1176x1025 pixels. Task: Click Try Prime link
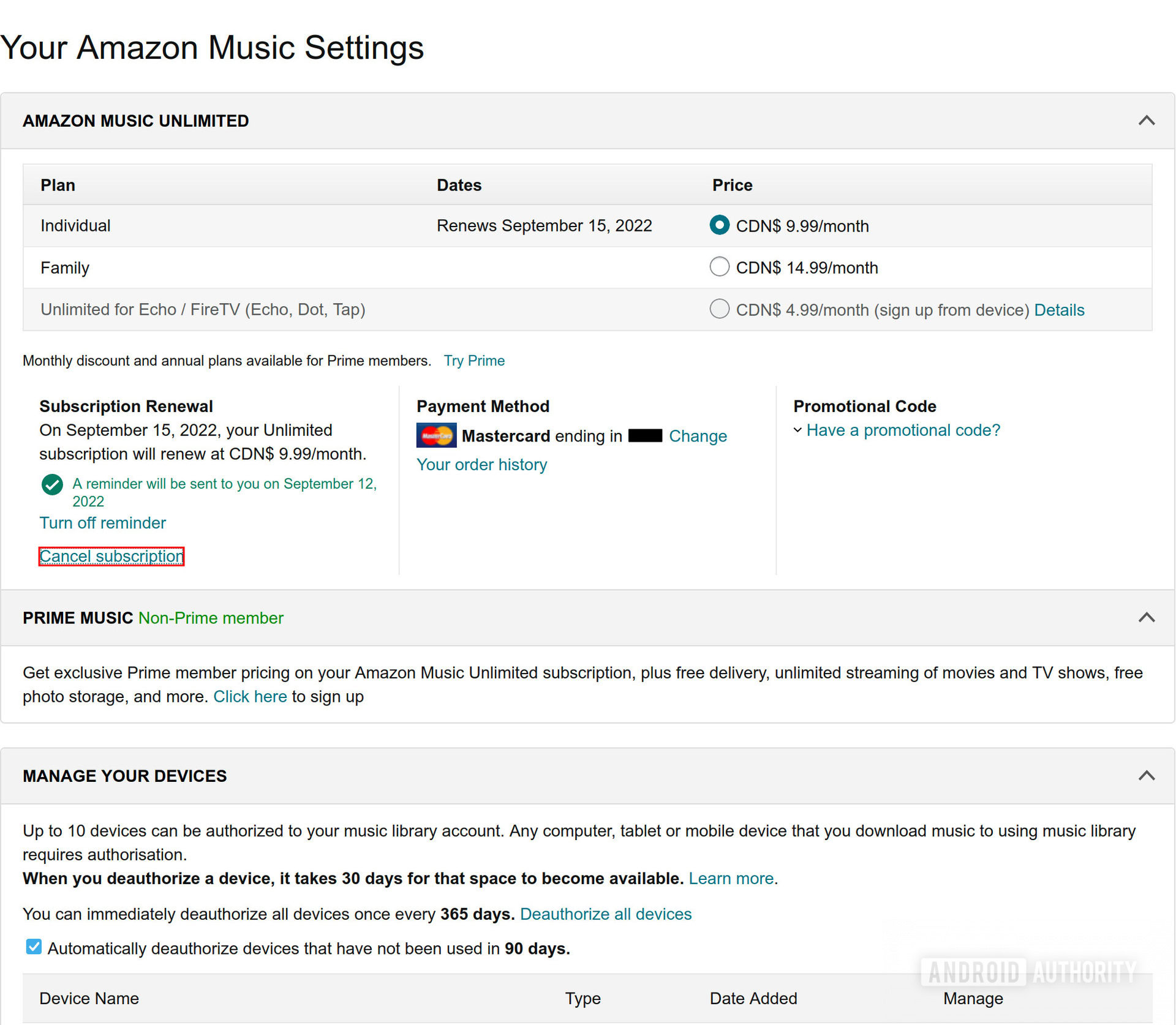point(474,361)
